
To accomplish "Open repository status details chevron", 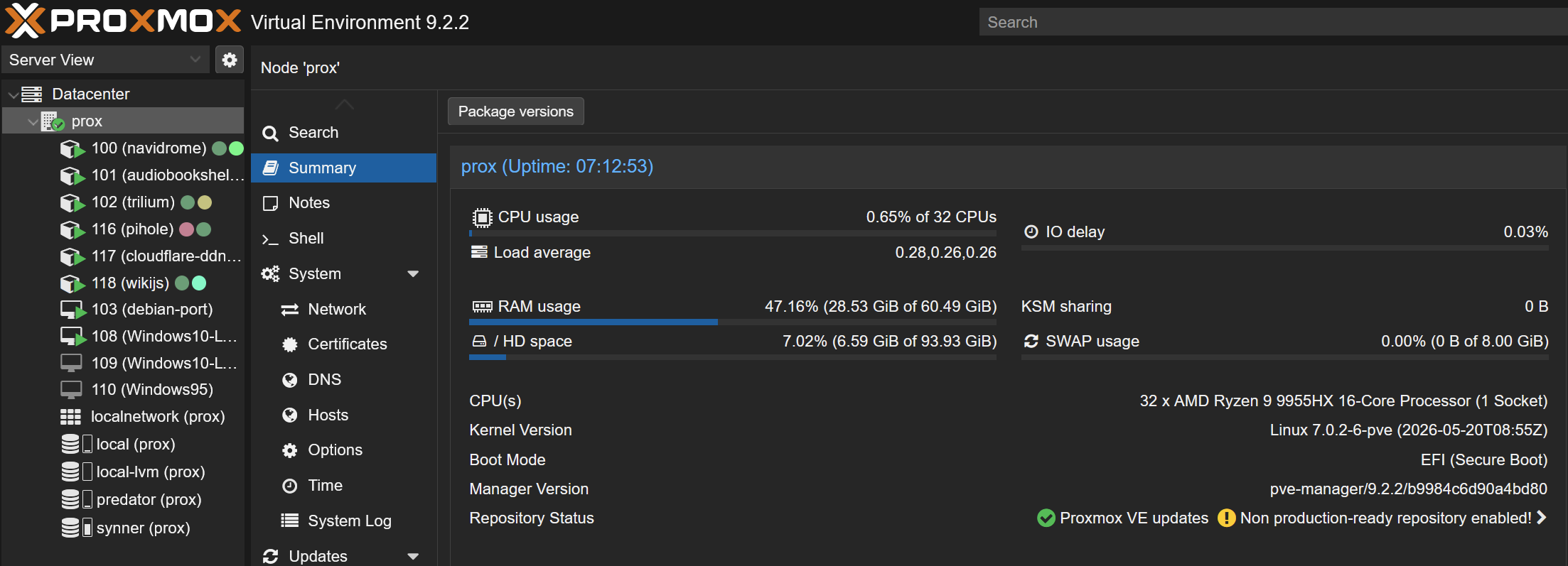I will (1541, 518).
